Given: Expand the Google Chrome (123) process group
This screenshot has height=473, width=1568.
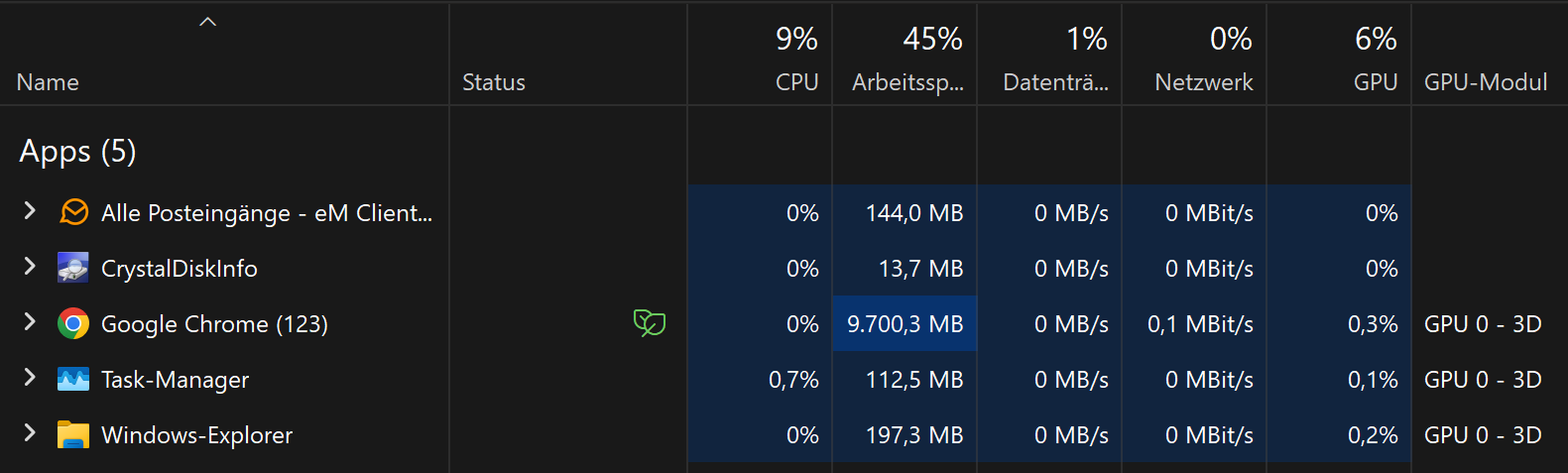Looking at the screenshot, I should (30, 321).
